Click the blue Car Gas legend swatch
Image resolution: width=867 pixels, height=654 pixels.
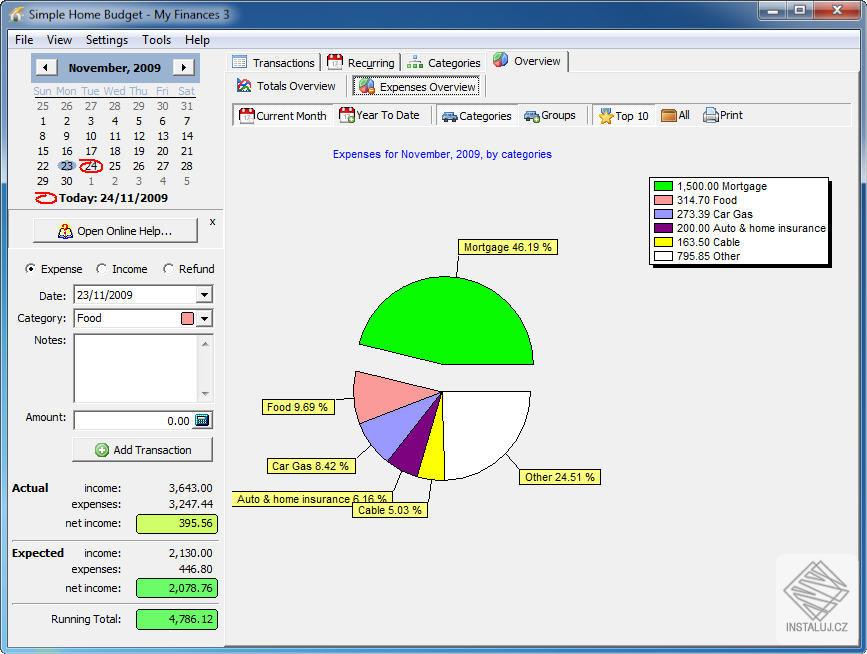(x=663, y=214)
